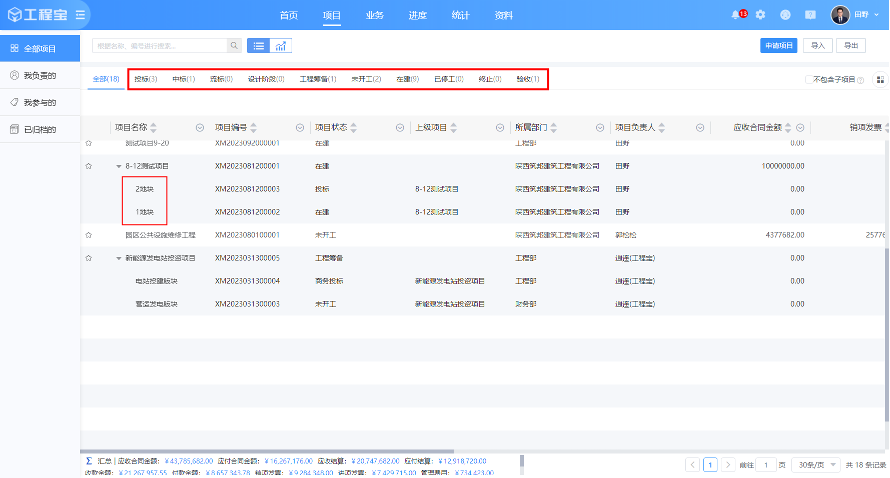Sort by 应收合同金额 column arrows
Image resolution: width=890 pixels, height=478 pixels.
[x=788, y=128]
